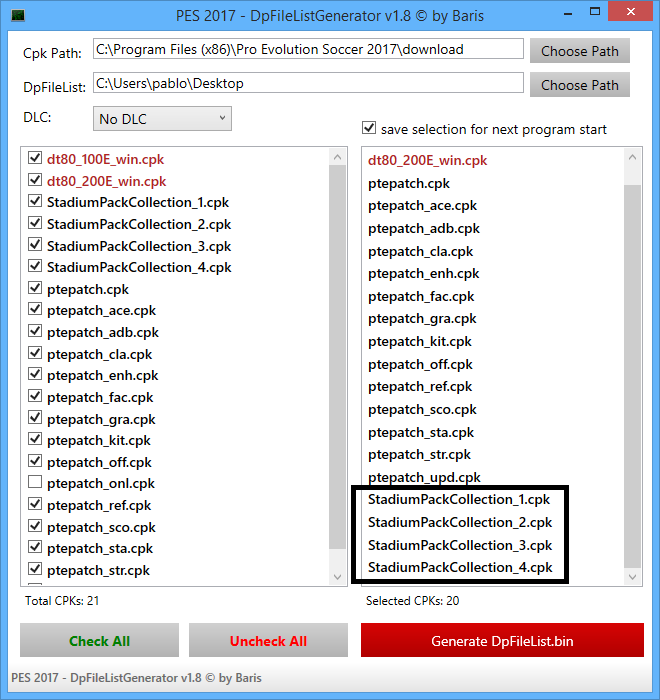This screenshot has width=660, height=700.
Task: Uncheck ptepatch_ref.cpk checkbox
Action: pos(35,504)
